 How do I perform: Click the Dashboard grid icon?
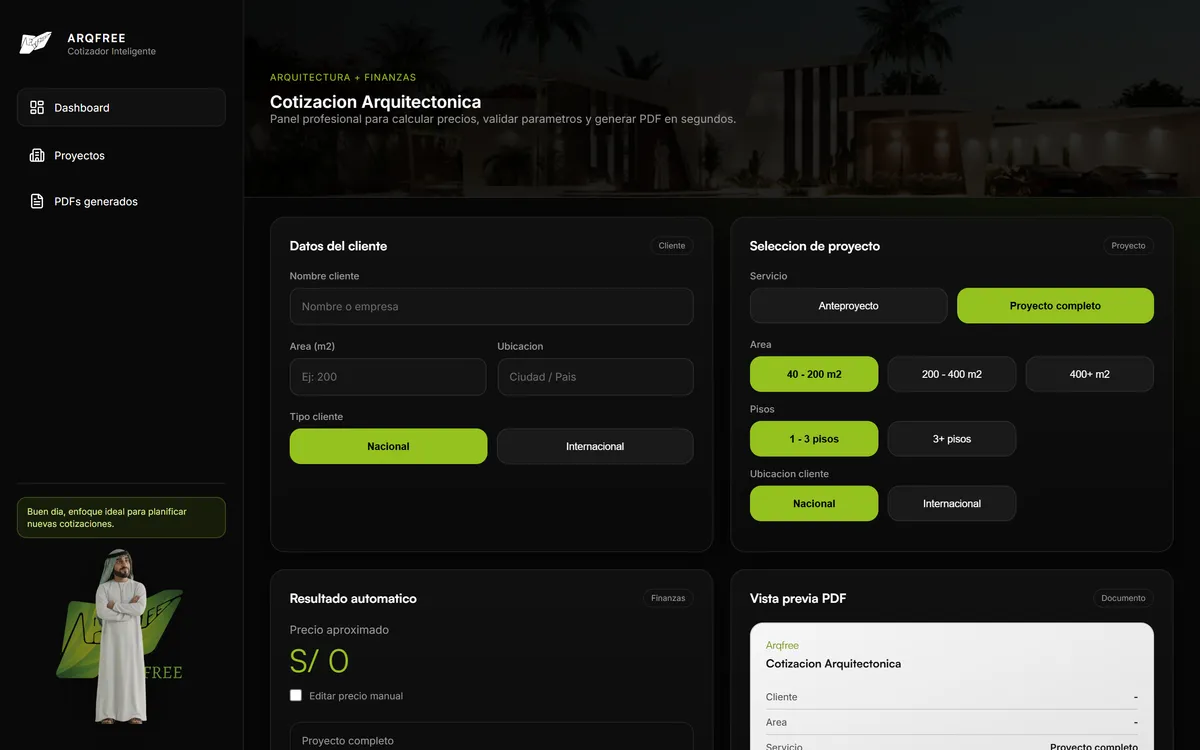click(x=37, y=107)
